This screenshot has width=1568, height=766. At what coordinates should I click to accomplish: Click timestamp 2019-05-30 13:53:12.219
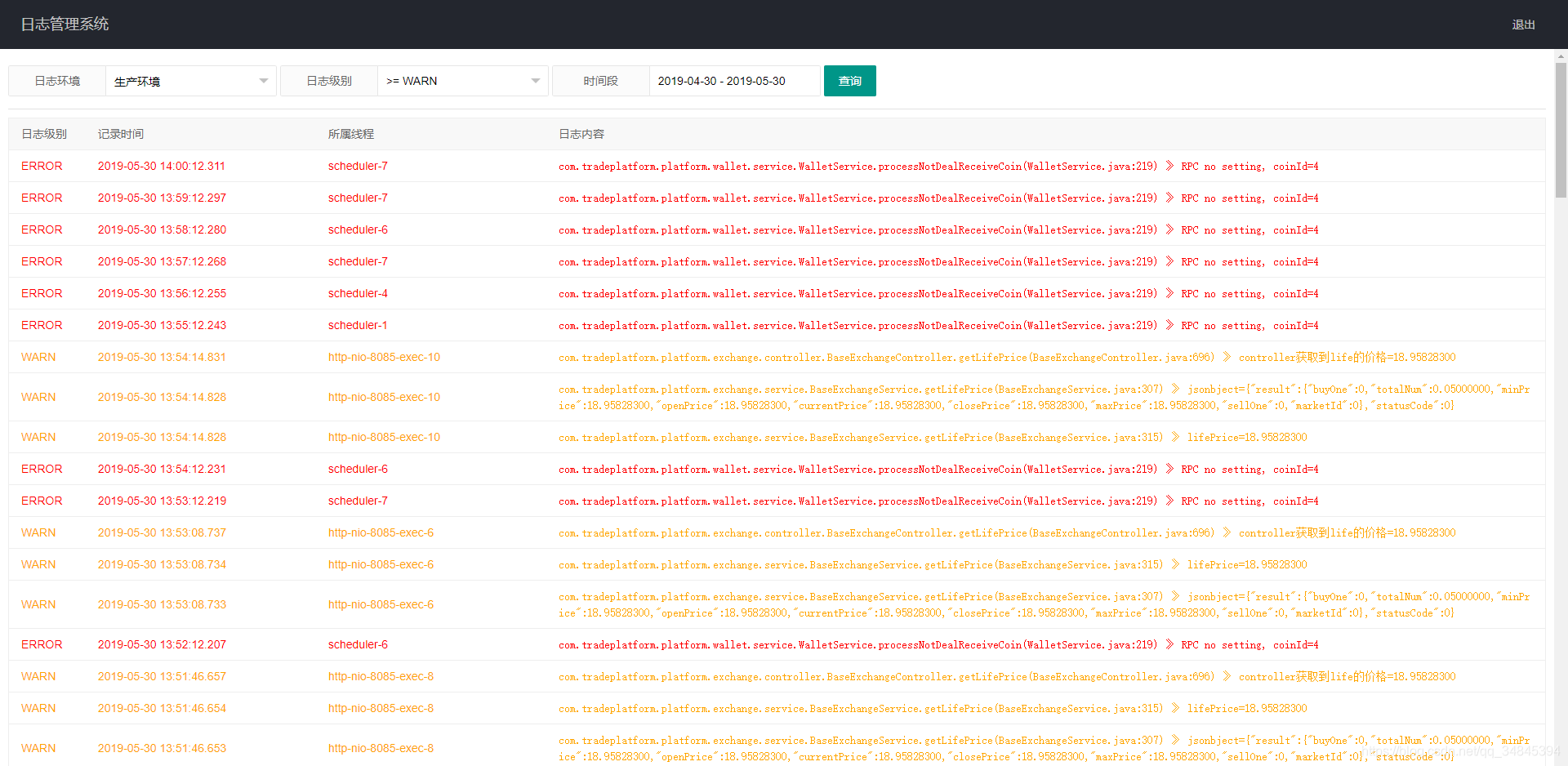click(162, 501)
